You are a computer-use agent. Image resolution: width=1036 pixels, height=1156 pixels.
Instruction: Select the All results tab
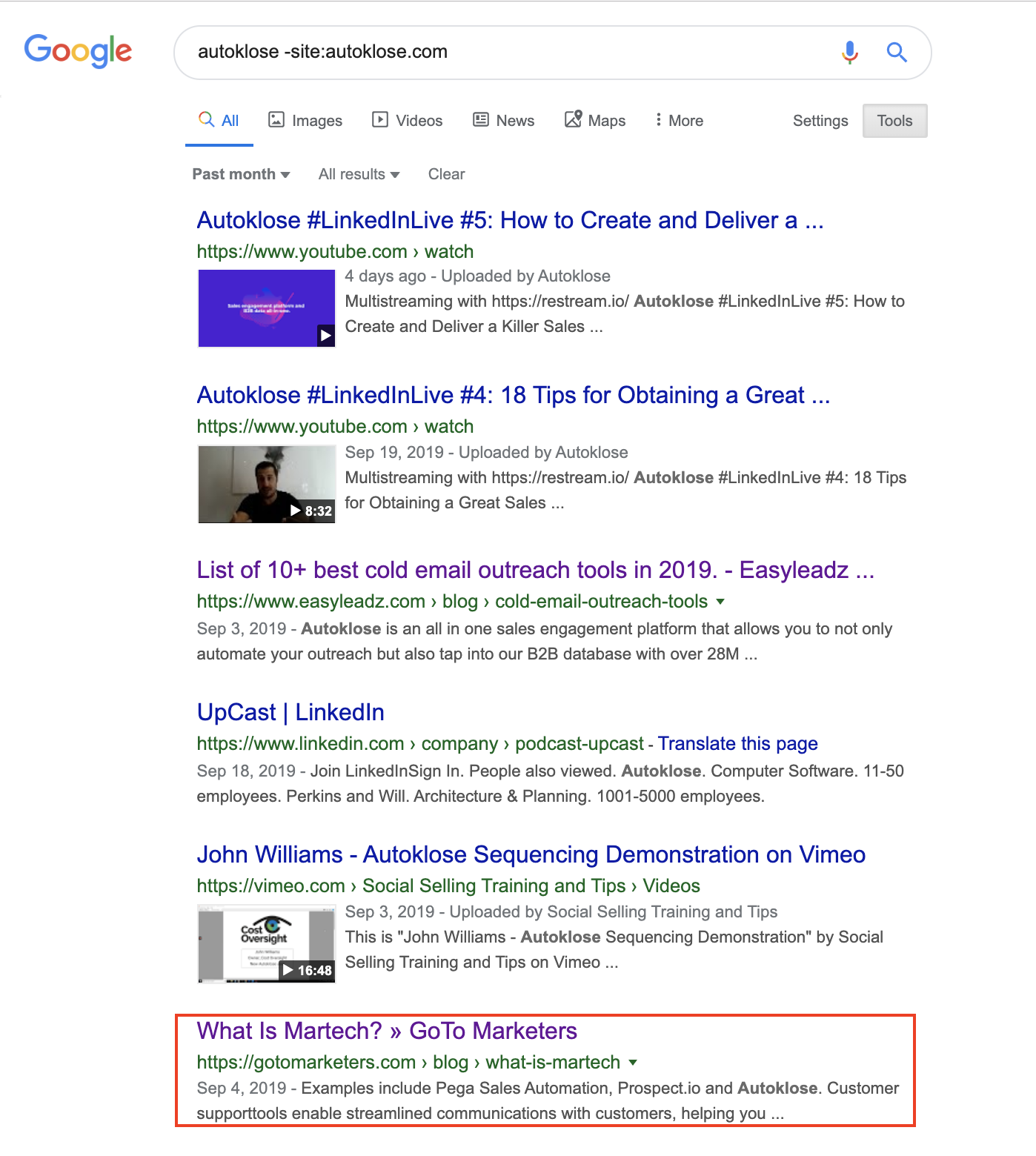coord(219,121)
